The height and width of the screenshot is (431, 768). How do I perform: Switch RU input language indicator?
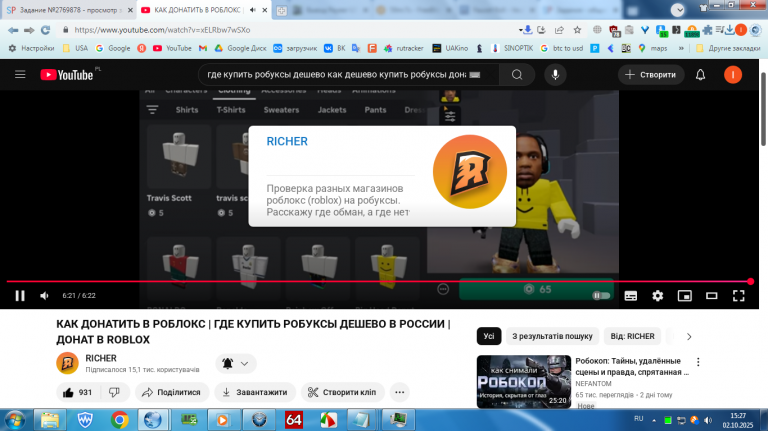(x=638, y=419)
